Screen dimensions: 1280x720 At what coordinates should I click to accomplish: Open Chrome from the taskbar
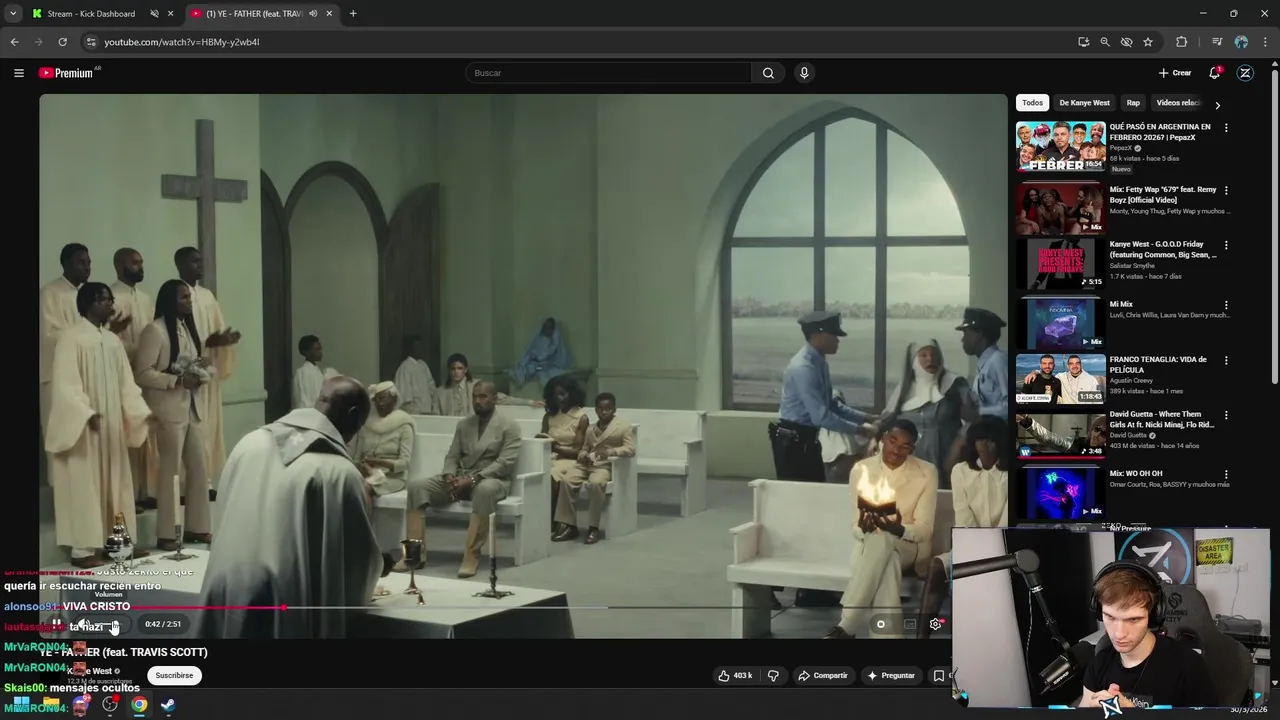[139, 705]
